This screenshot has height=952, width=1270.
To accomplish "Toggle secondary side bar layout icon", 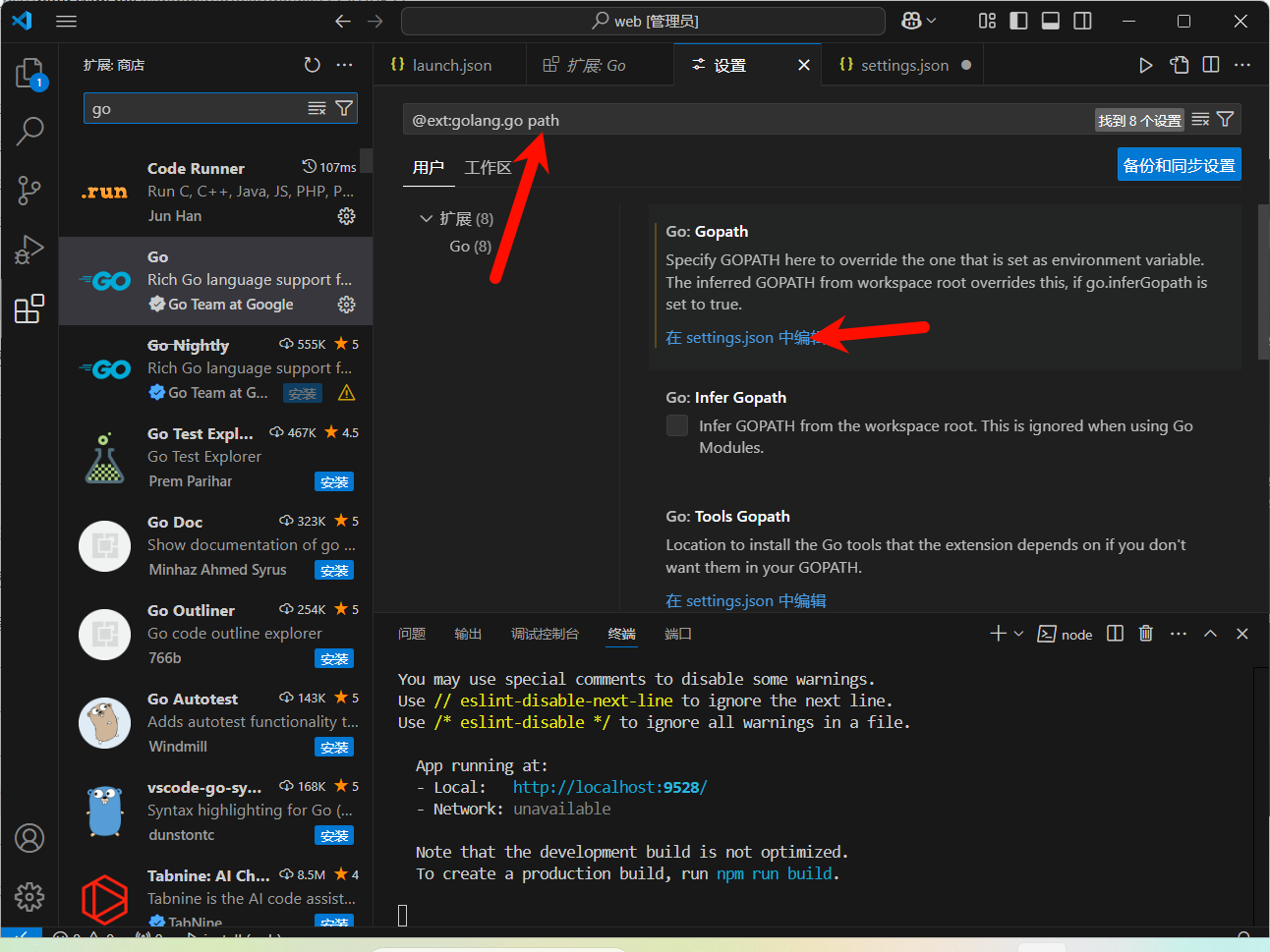I will 1082,21.
